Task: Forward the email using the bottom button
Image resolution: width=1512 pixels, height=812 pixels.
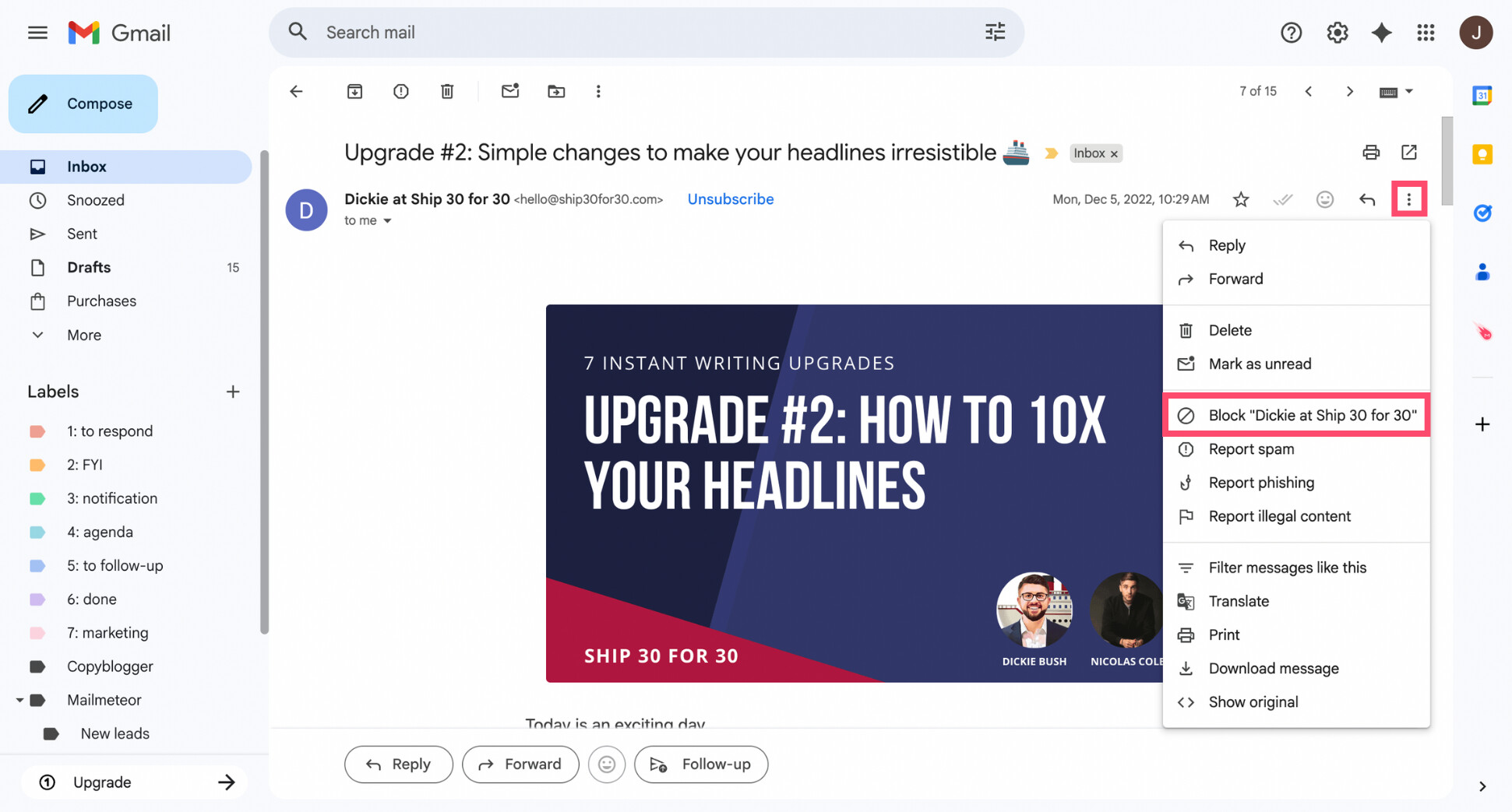Action: [520, 764]
